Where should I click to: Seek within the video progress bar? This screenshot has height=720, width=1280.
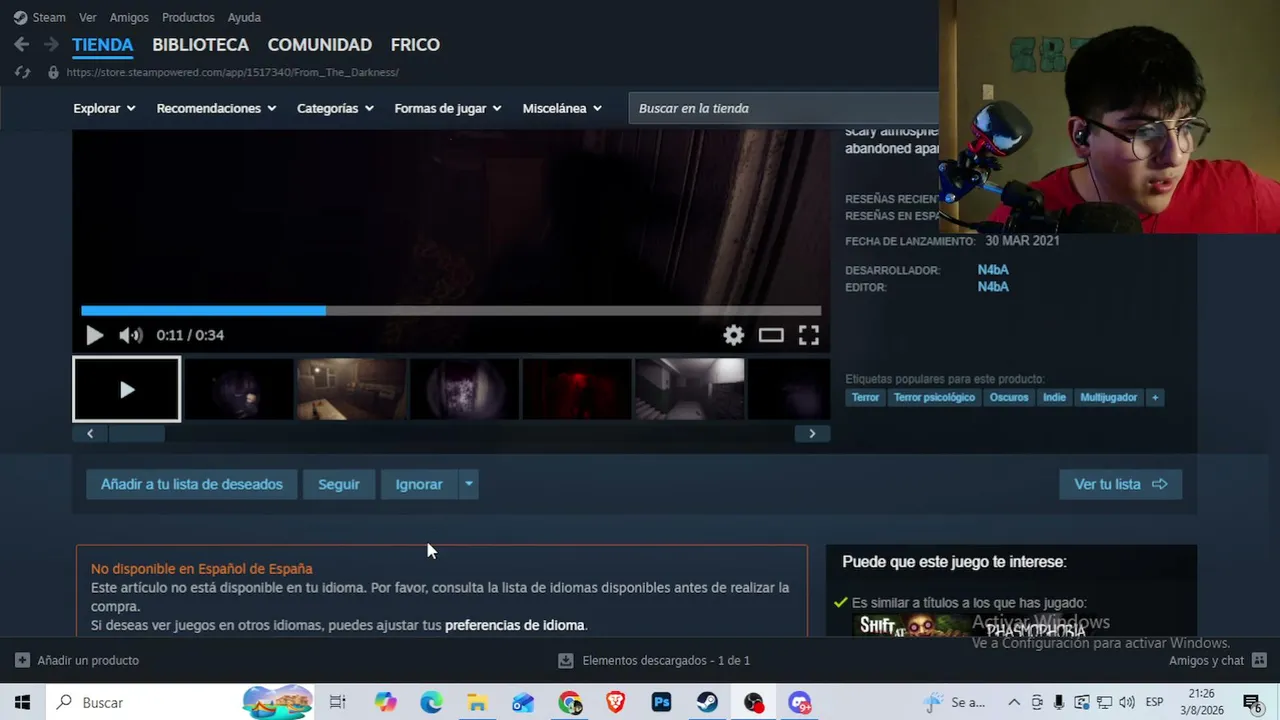pos(451,311)
